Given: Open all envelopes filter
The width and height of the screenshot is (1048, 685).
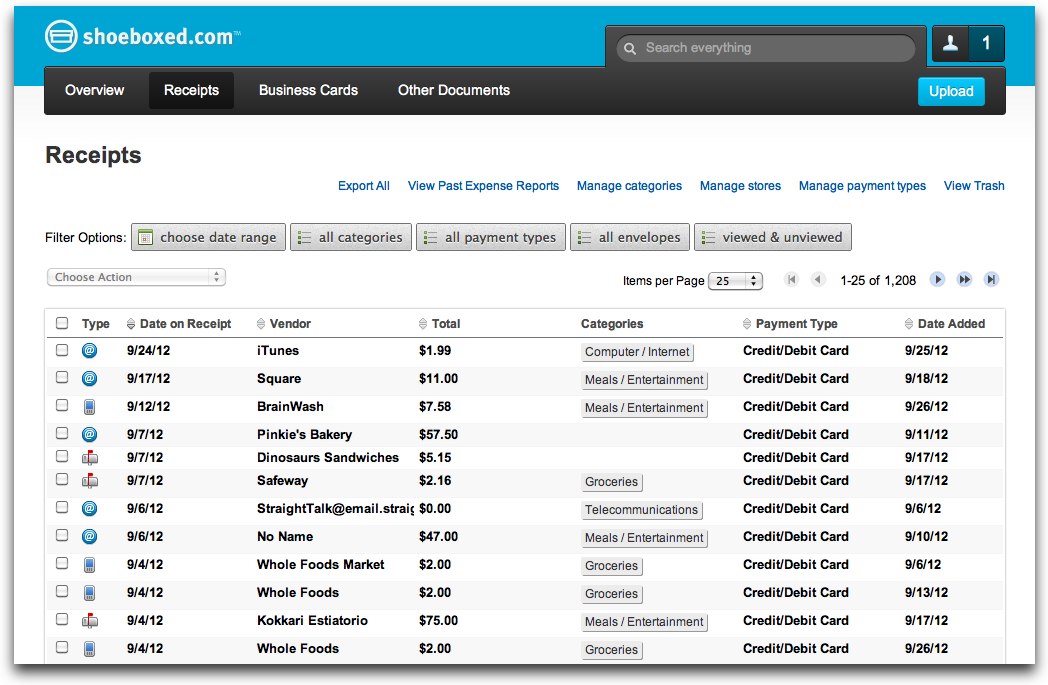Looking at the screenshot, I should [x=630, y=237].
